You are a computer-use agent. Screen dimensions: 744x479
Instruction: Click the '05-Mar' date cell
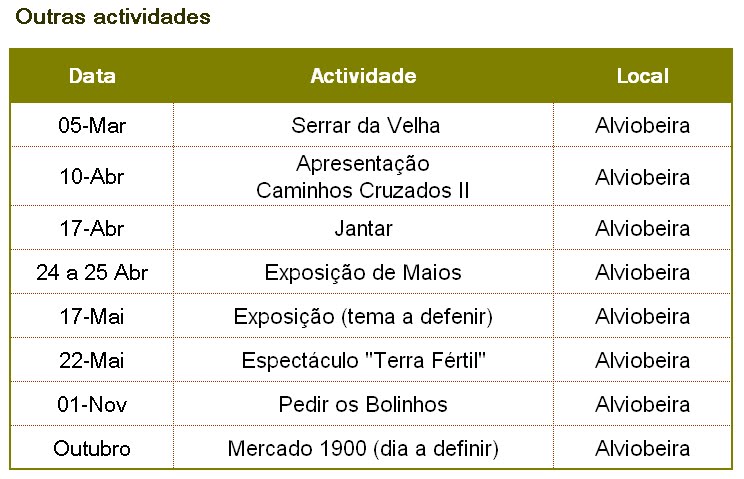(x=92, y=125)
